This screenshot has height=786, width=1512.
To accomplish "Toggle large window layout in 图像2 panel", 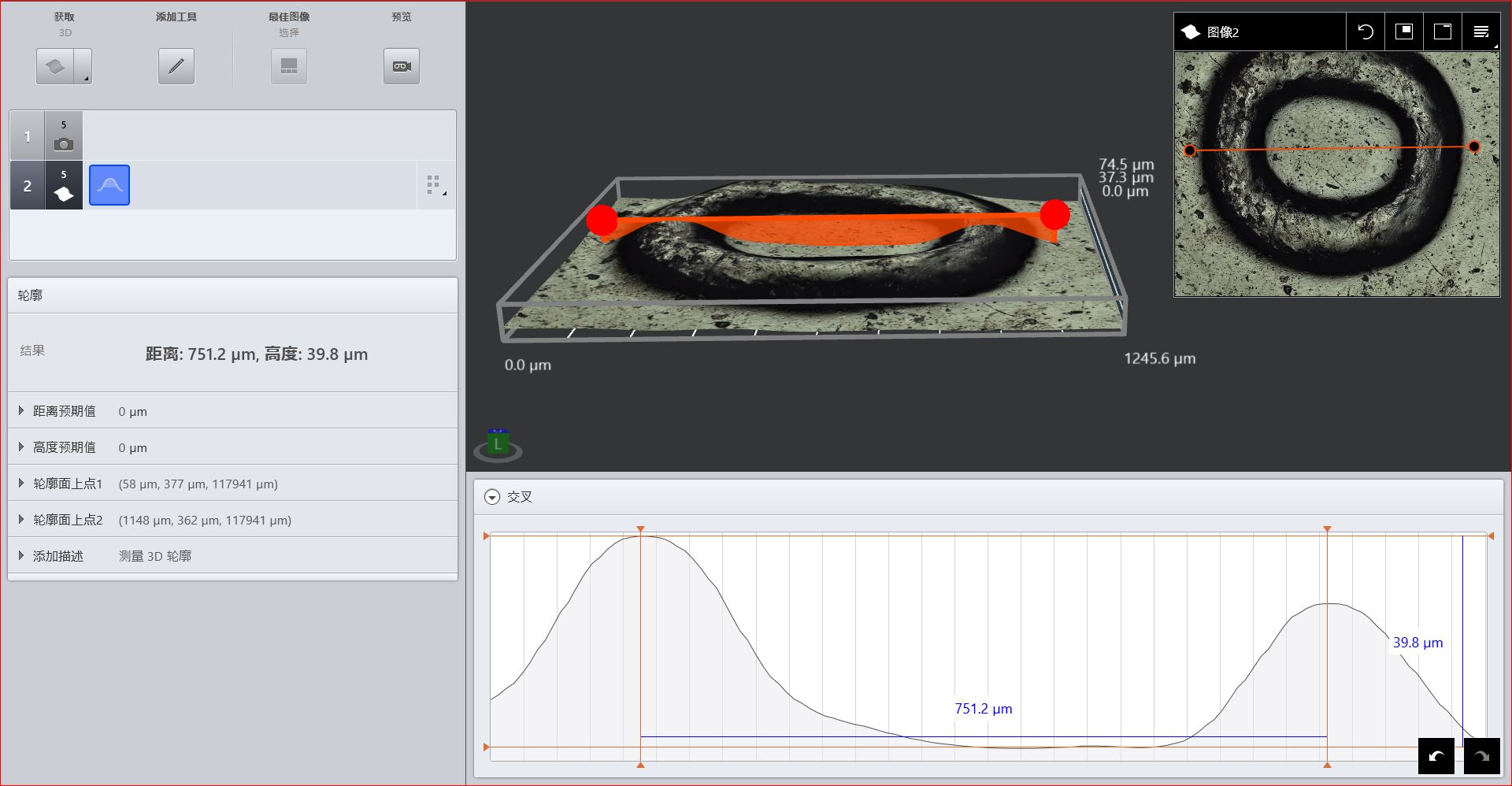I will (1442, 32).
